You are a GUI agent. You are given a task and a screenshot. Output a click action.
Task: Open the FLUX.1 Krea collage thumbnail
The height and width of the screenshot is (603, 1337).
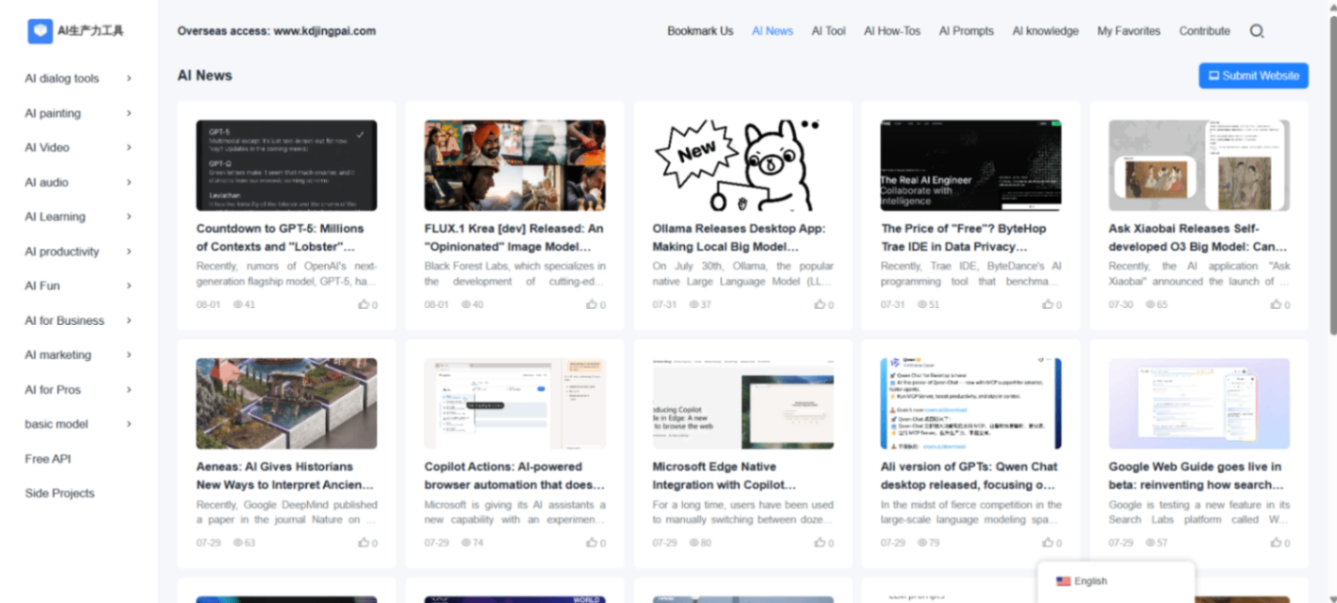[x=514, y=165]
